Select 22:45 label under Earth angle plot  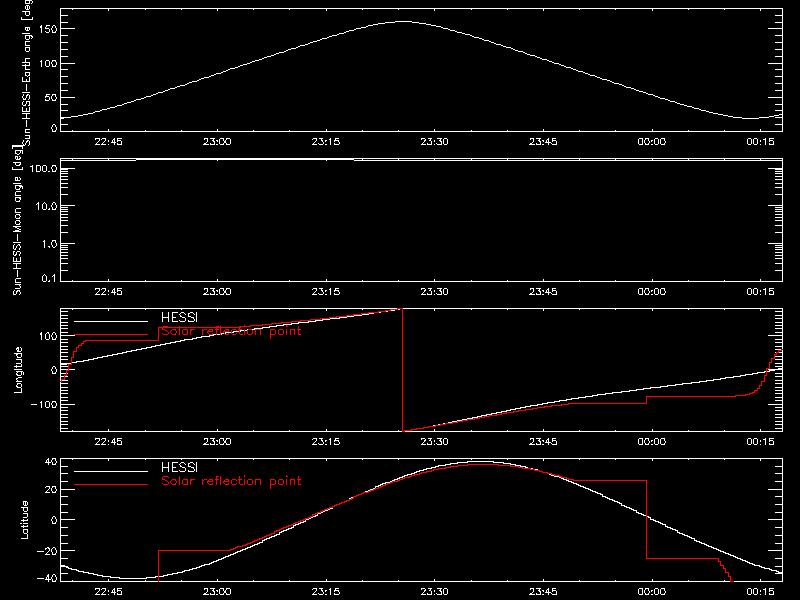point(109,142)
